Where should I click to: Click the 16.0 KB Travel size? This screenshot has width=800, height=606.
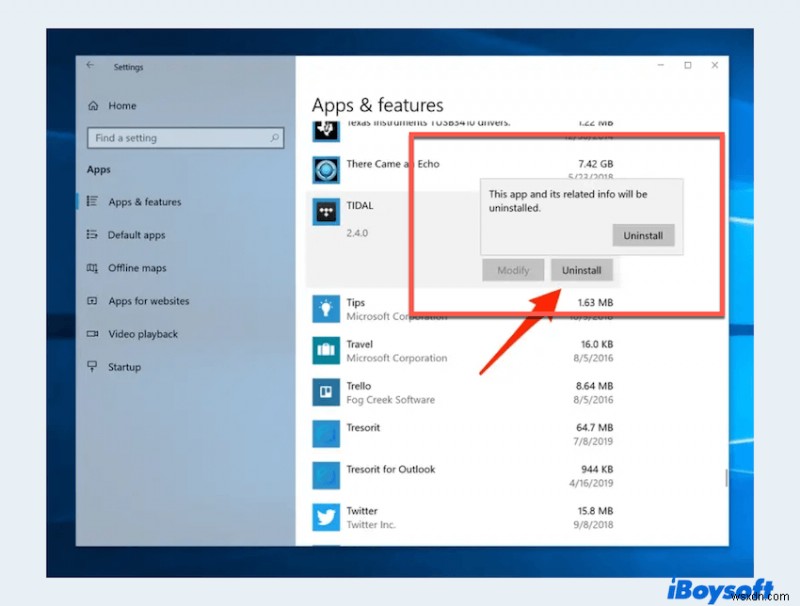click(x=597, y=344)
